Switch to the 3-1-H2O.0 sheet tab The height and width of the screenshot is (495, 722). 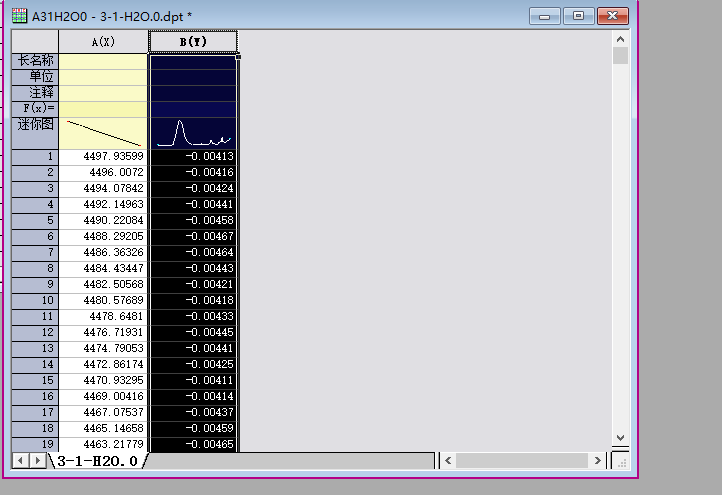pos(98,461)
